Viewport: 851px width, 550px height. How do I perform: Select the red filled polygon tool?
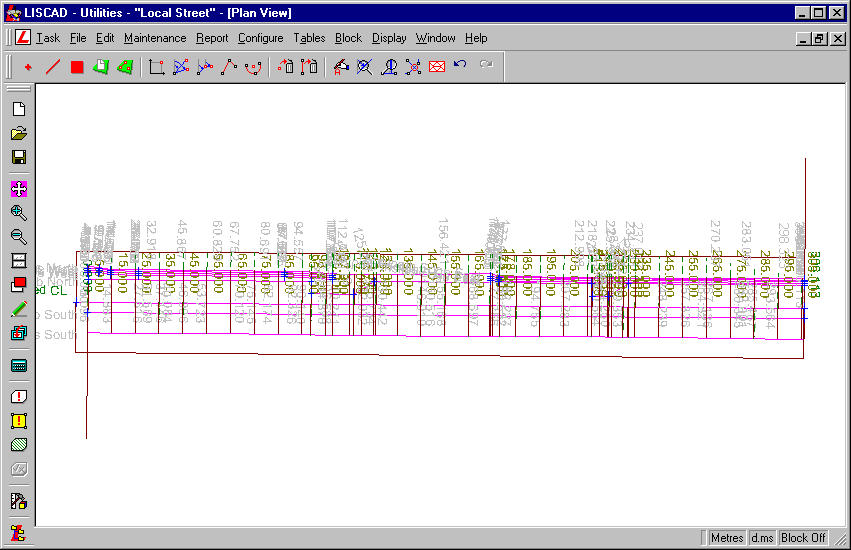pos(77,67)
